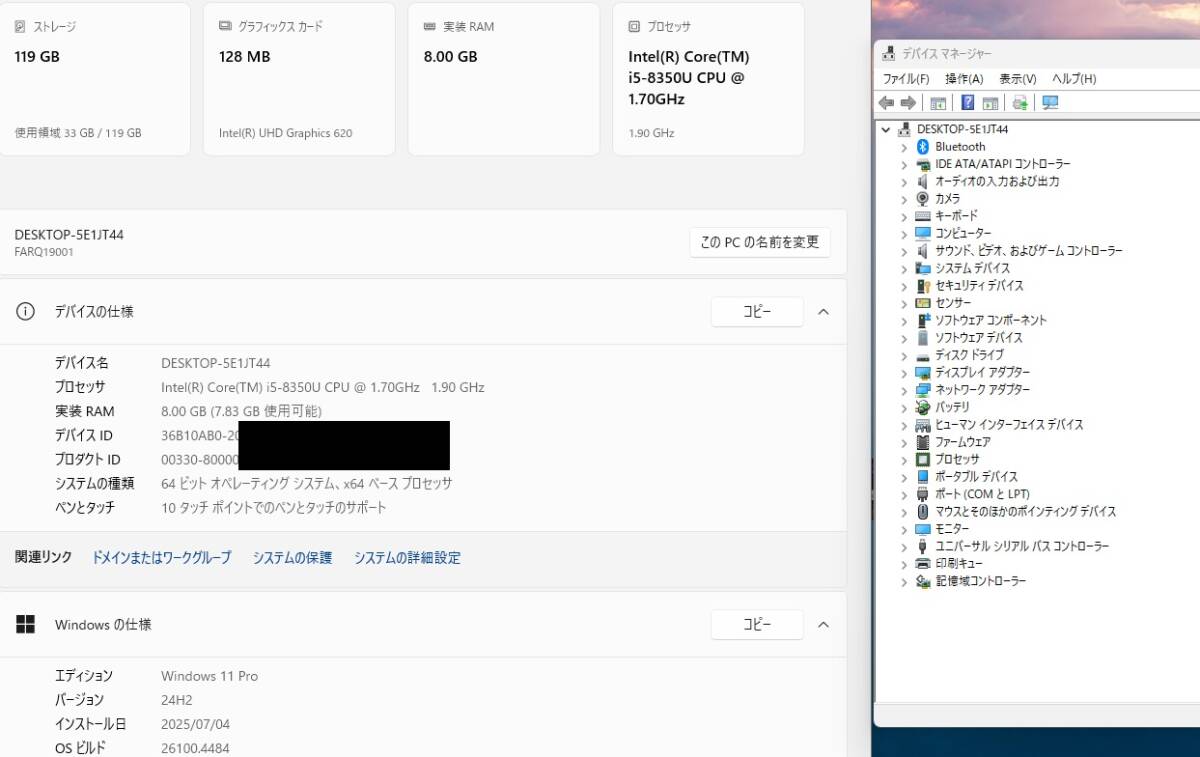This screenshot has width=1200, height=757.
Task: Click the キーボード keyboard icon in tree
Action: (923, 216)
